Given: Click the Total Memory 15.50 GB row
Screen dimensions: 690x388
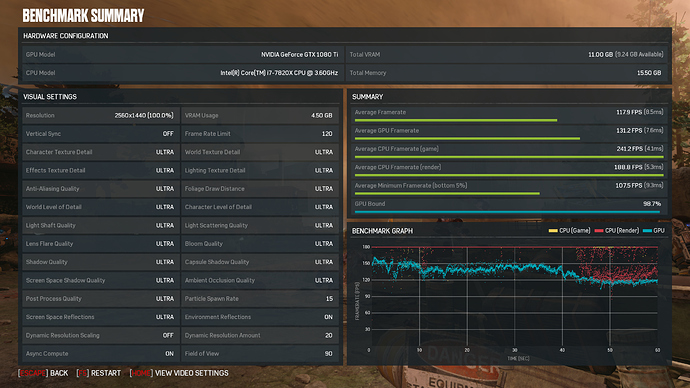Looking at the screenshot, I should 506,73.
